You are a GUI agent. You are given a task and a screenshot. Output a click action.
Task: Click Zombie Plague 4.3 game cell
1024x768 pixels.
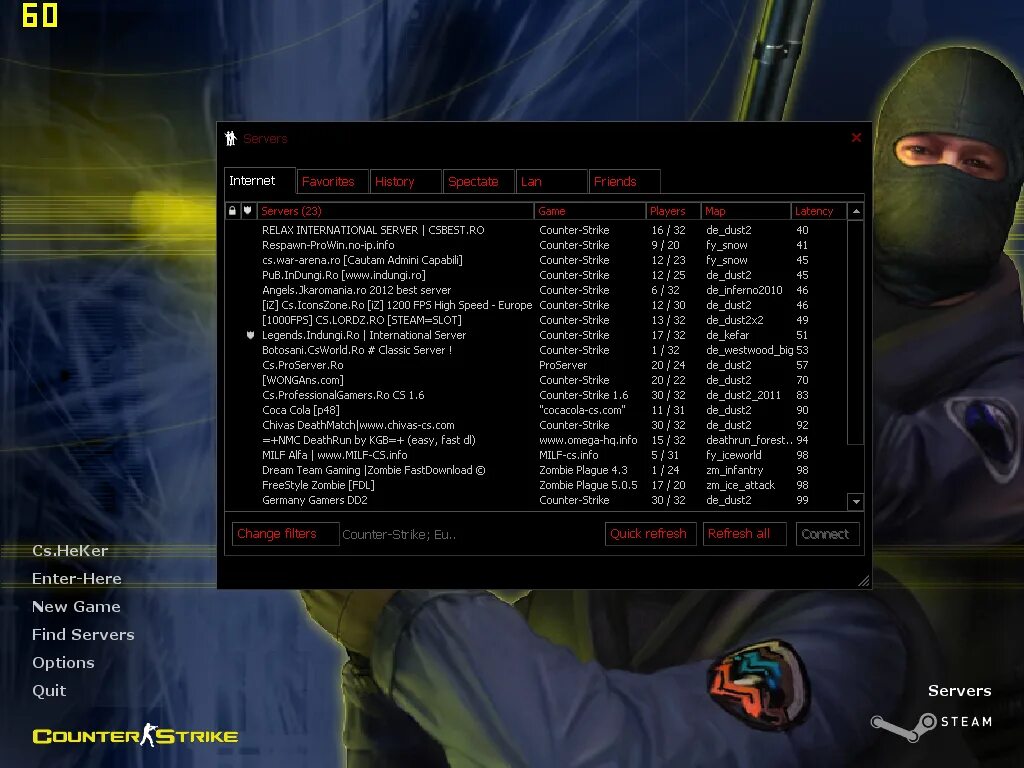coord(583,470)
